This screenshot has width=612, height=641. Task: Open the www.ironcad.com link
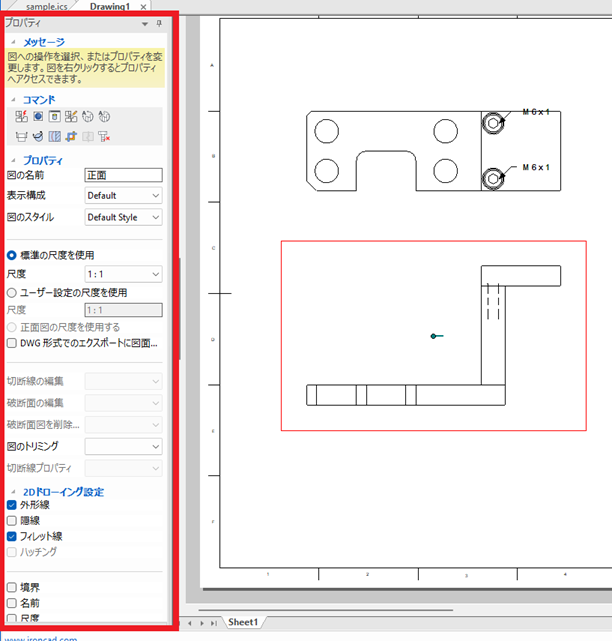click(40, 638)
